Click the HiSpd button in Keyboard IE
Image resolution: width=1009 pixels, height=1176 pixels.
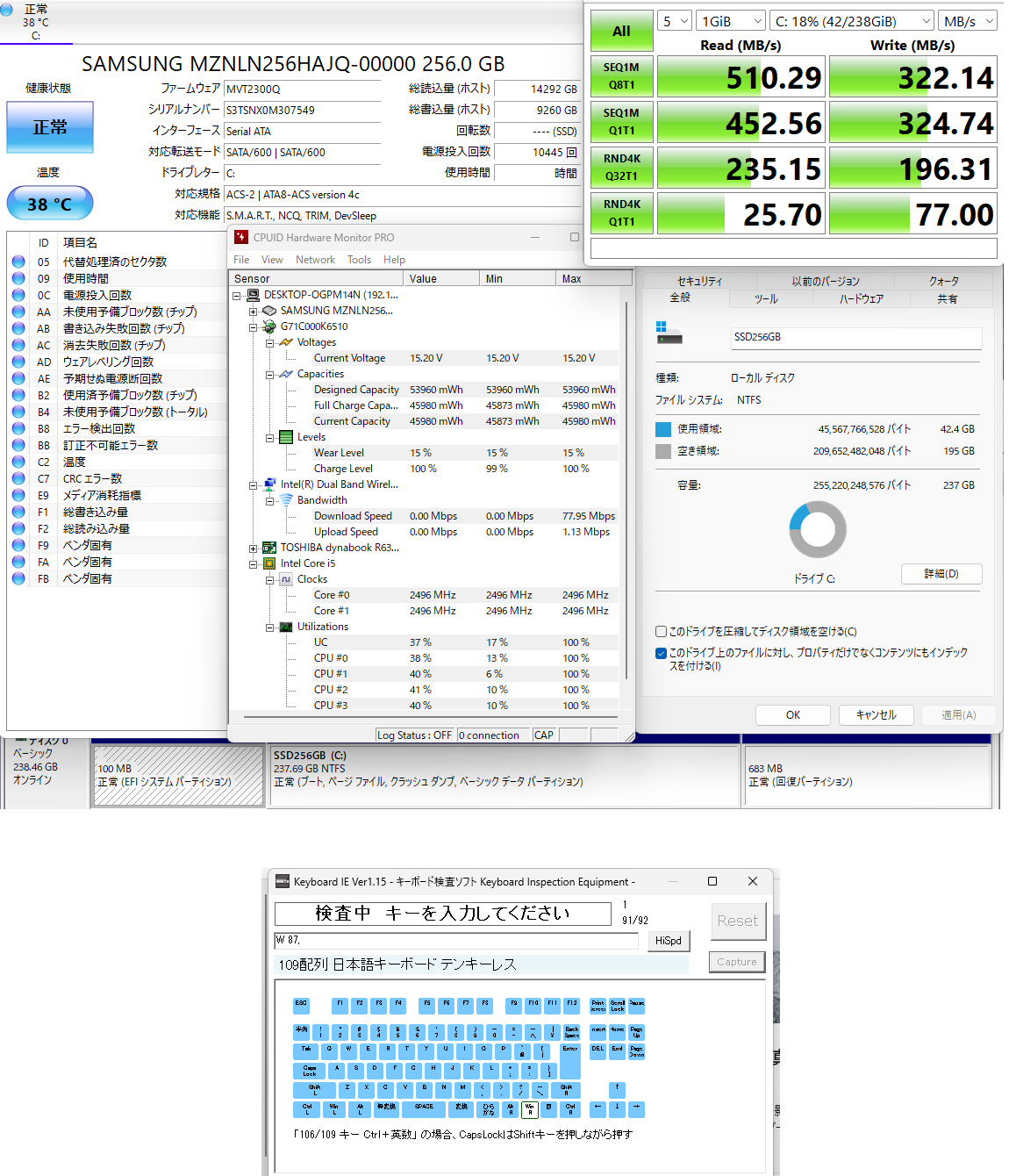pos(668,941)
